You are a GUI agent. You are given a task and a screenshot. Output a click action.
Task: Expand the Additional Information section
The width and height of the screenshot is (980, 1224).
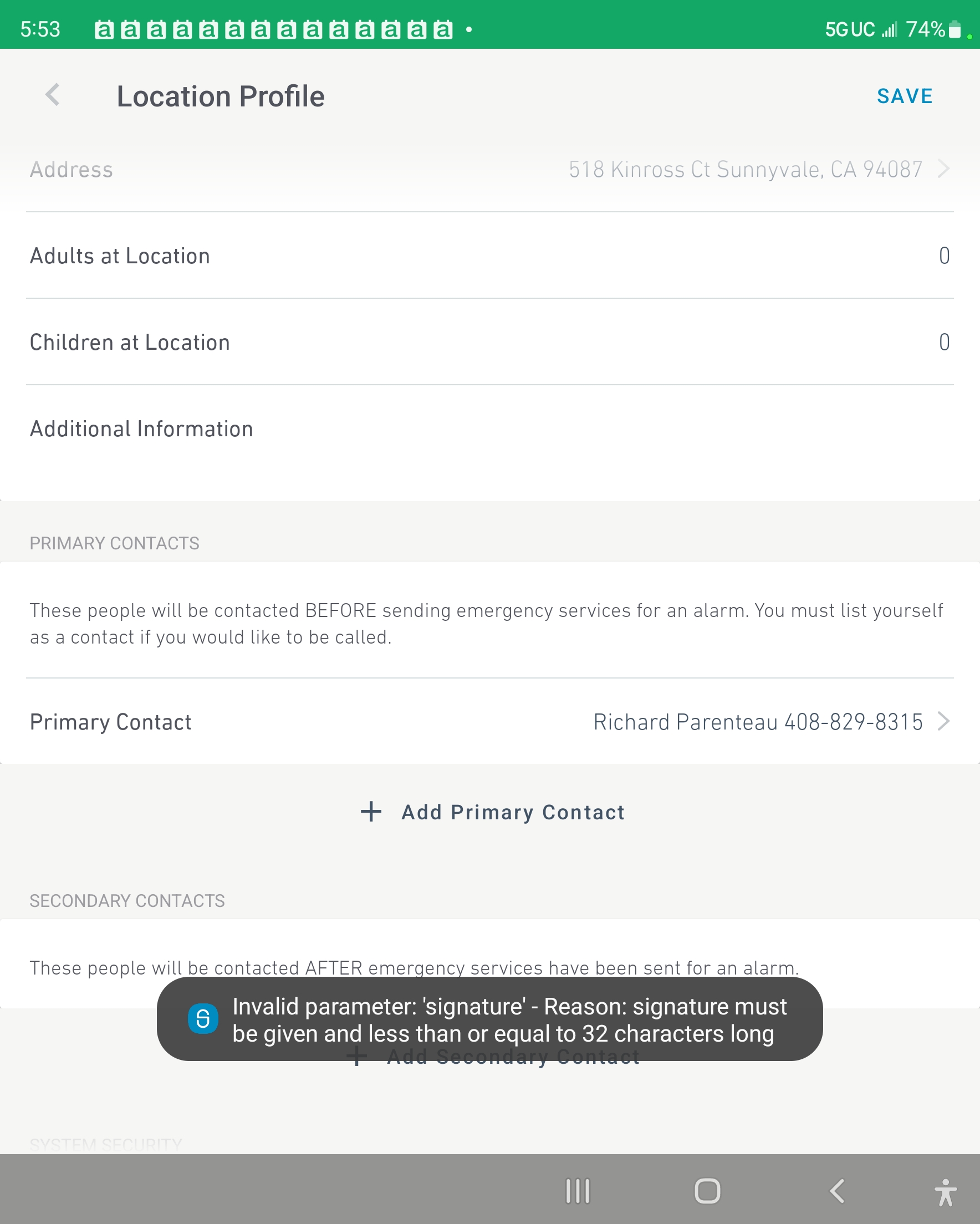coord(141,429)
